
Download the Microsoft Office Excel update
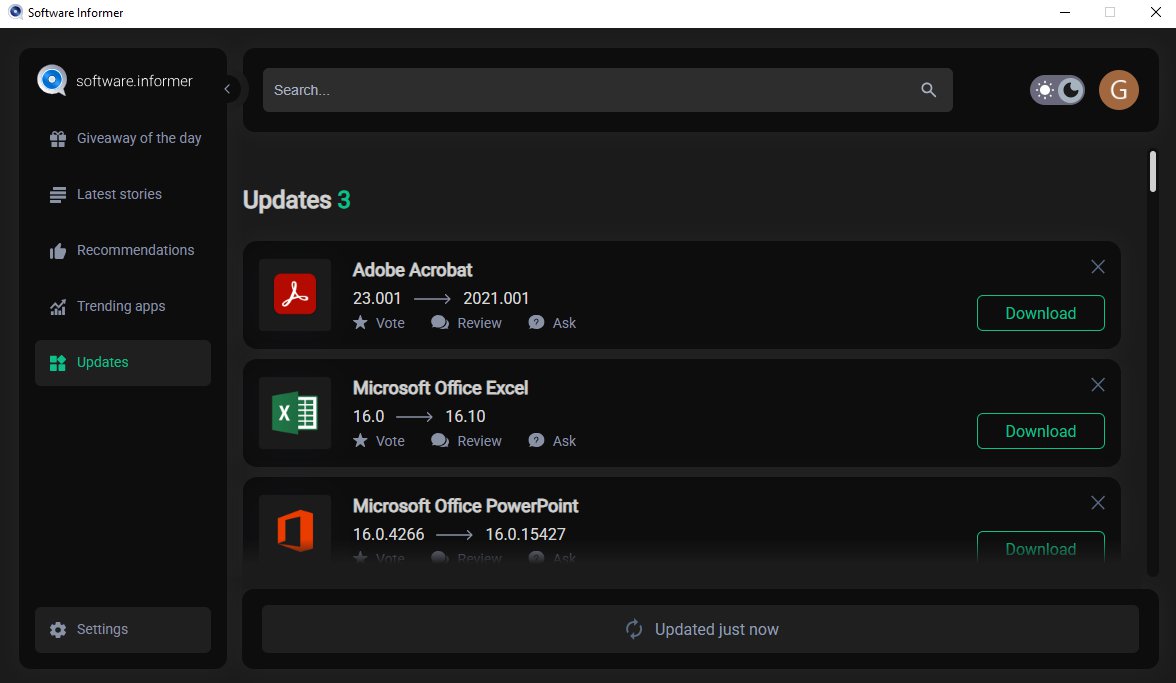point(1040,431)
